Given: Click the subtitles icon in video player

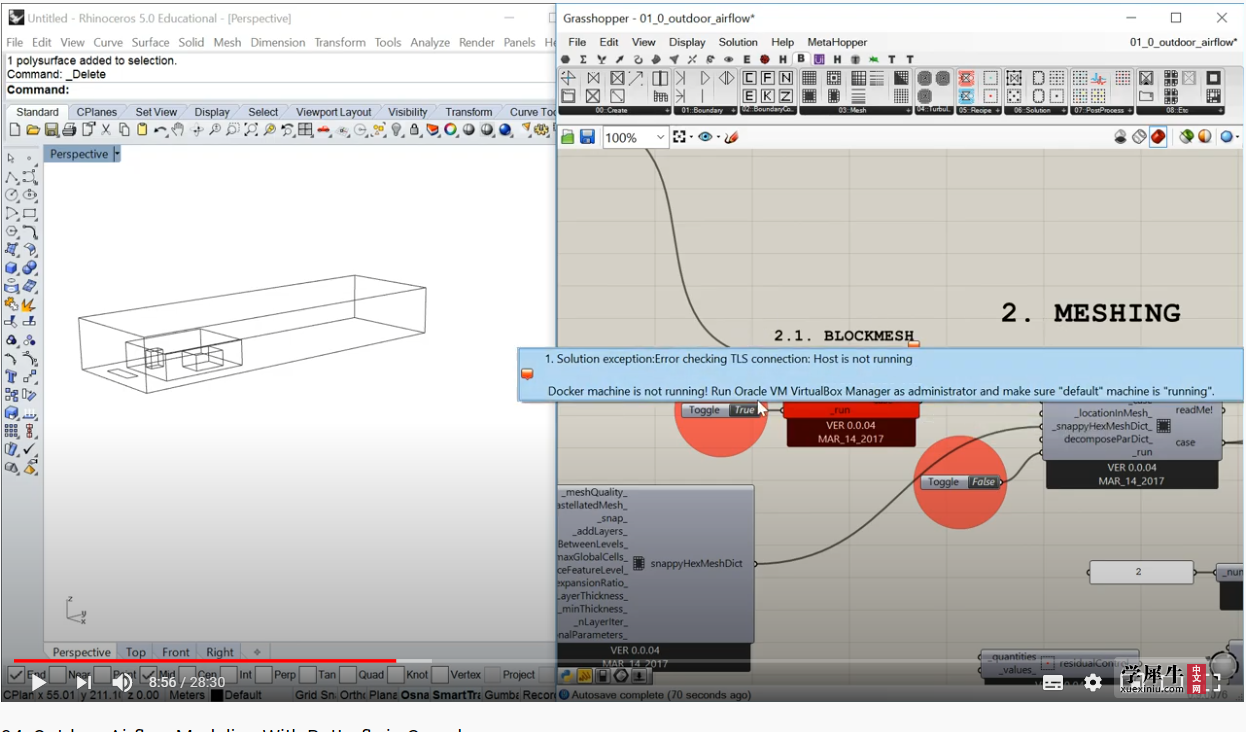Looking at the screenshot, I should pos(1053,682).
